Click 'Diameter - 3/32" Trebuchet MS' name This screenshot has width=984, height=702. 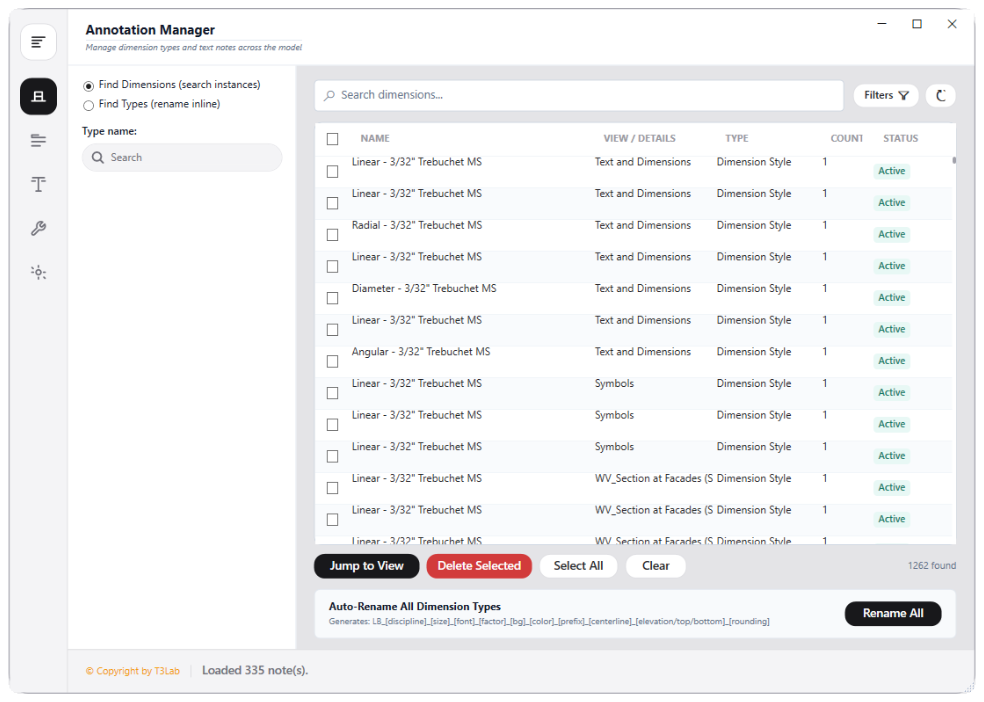pyautogui.click(x=424, y=289)
